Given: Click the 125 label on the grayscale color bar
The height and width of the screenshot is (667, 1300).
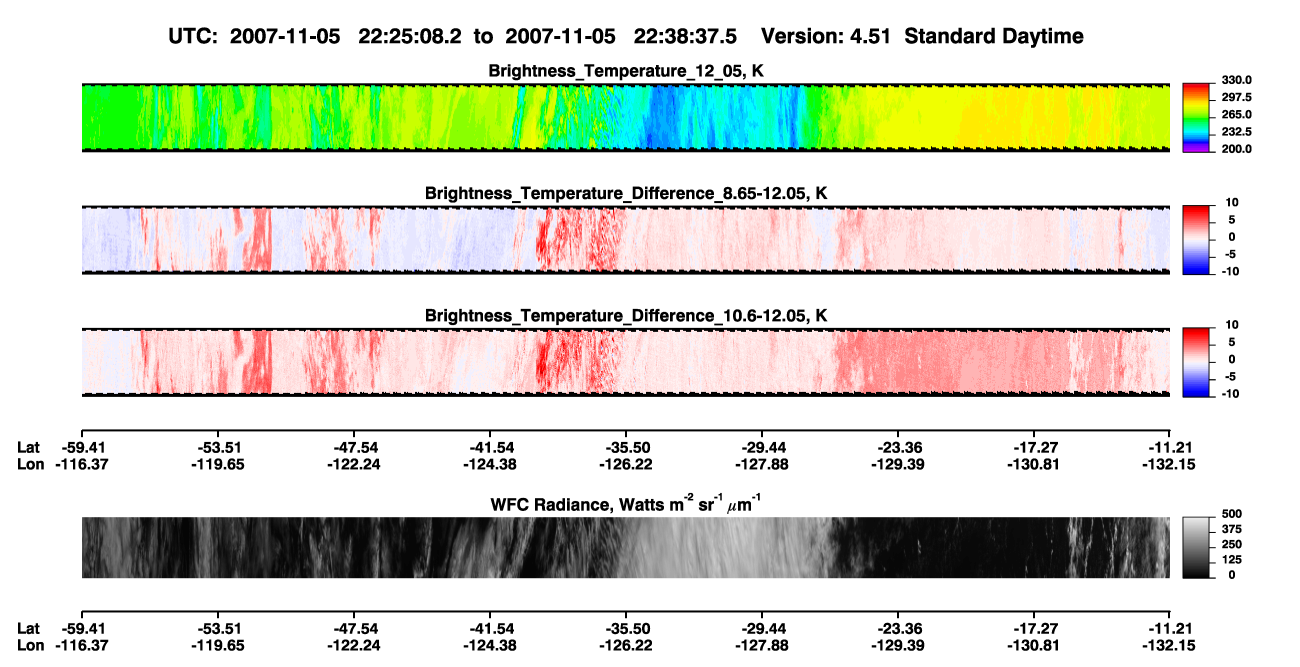Looking at the screenshot, I should tap(1232, 561).
